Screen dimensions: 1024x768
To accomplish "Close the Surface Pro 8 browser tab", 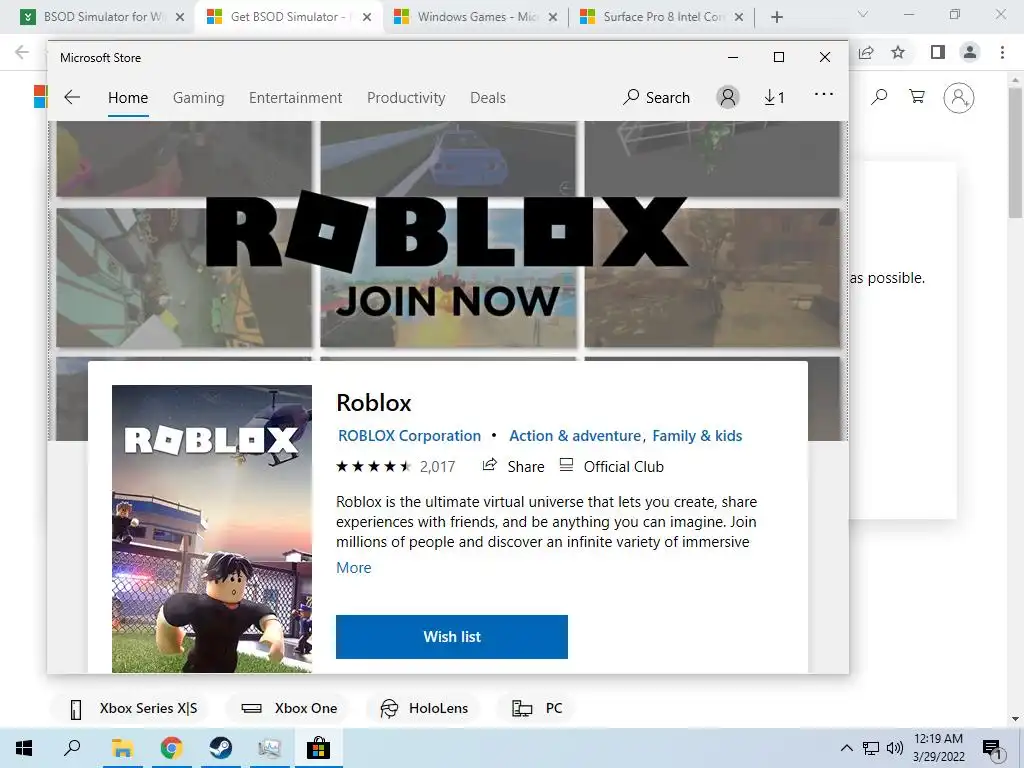I will point(739,18).
